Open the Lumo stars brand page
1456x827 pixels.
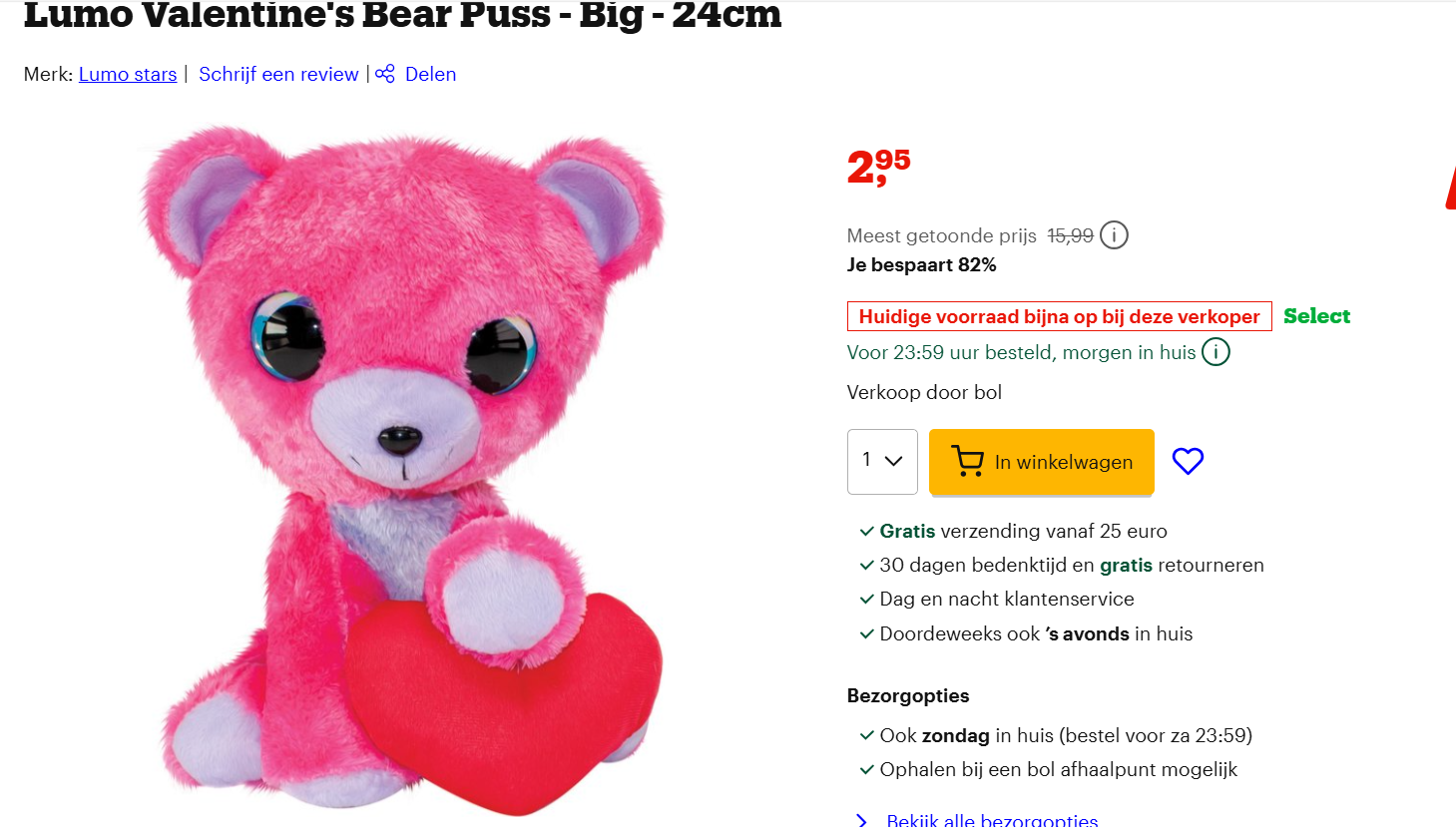(128, 74)
